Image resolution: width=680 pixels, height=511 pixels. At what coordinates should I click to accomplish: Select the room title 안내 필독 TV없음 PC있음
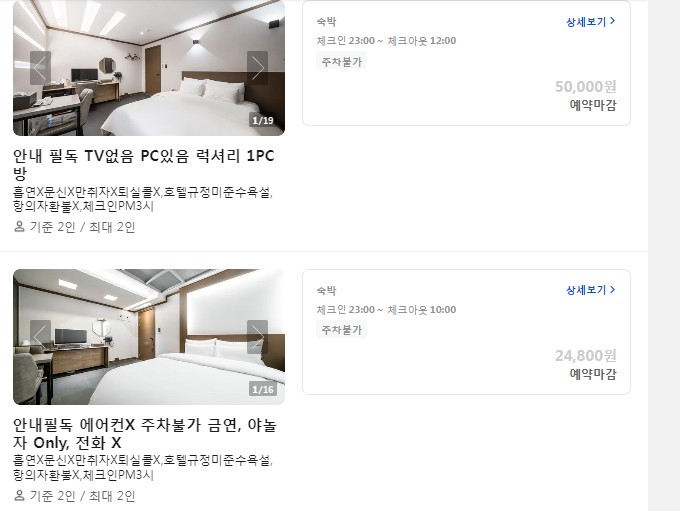point(144,164)
